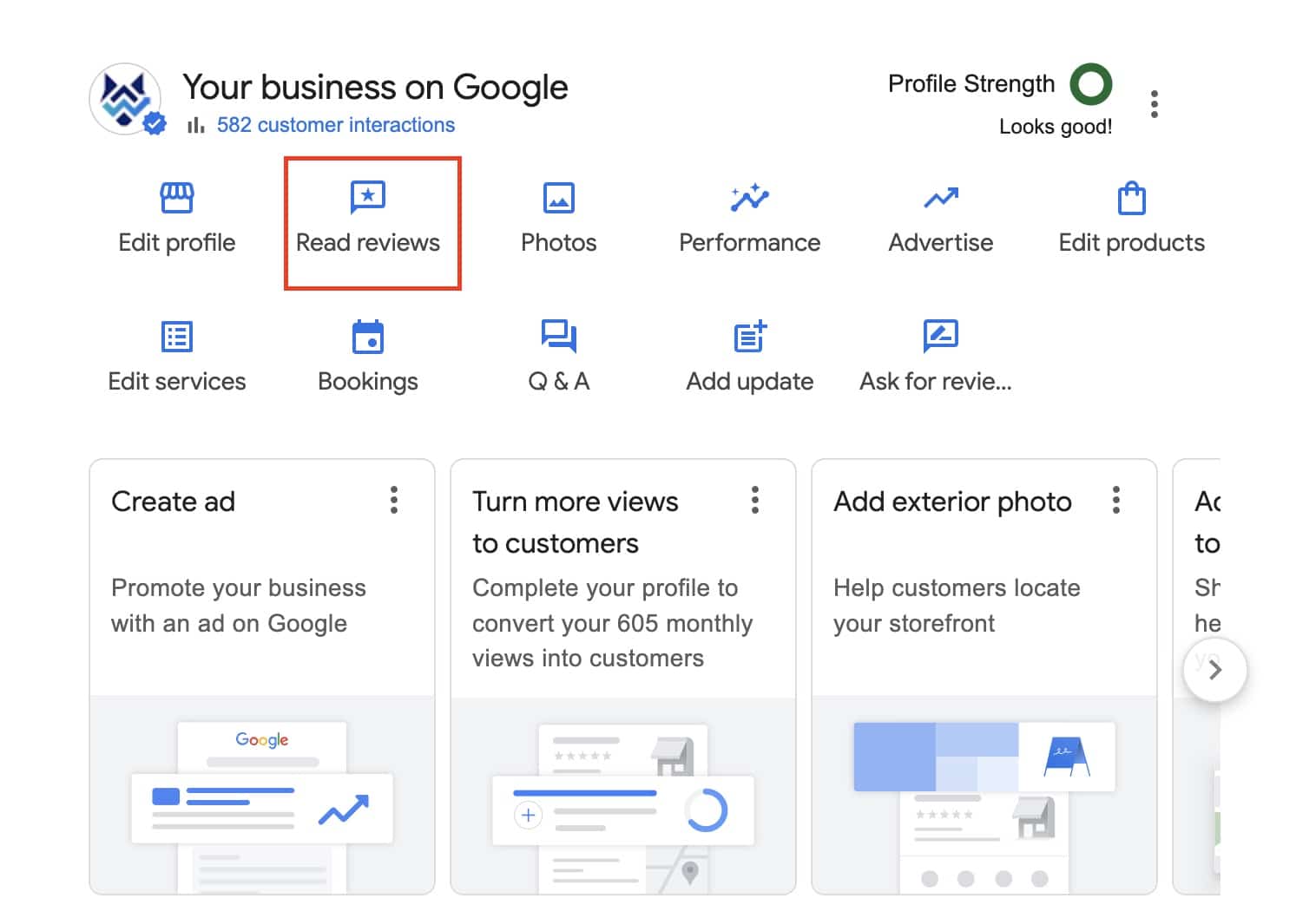
Task: Click the Your business on Google heading
Action: pyautogui.click(x=375, y=88)
